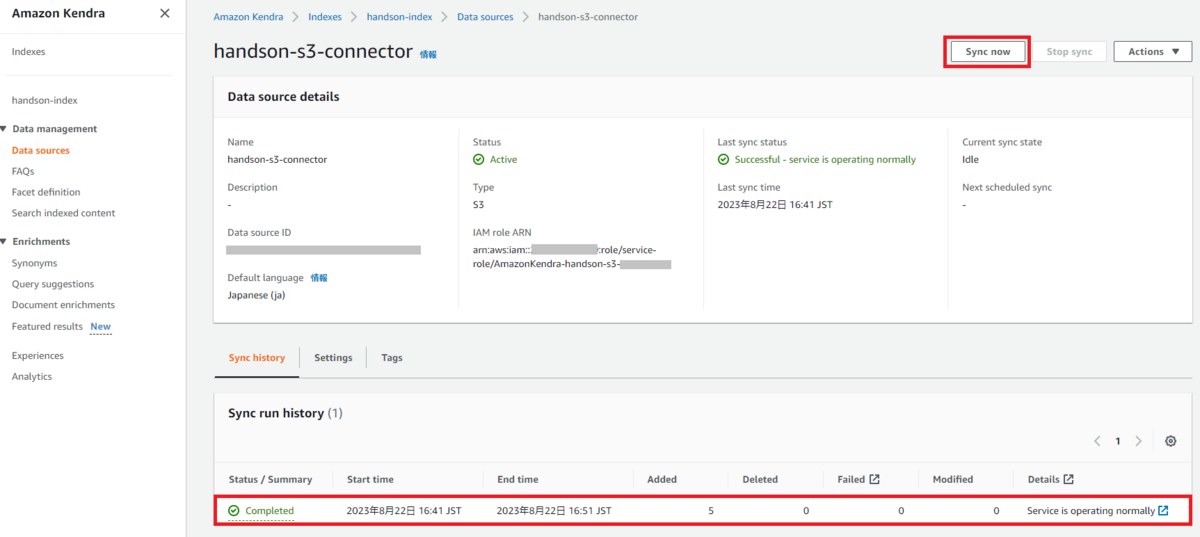This screenshot has height=537, width=1200.
Task: Click the IAM role ARN value text
Action: coord(572,257)
